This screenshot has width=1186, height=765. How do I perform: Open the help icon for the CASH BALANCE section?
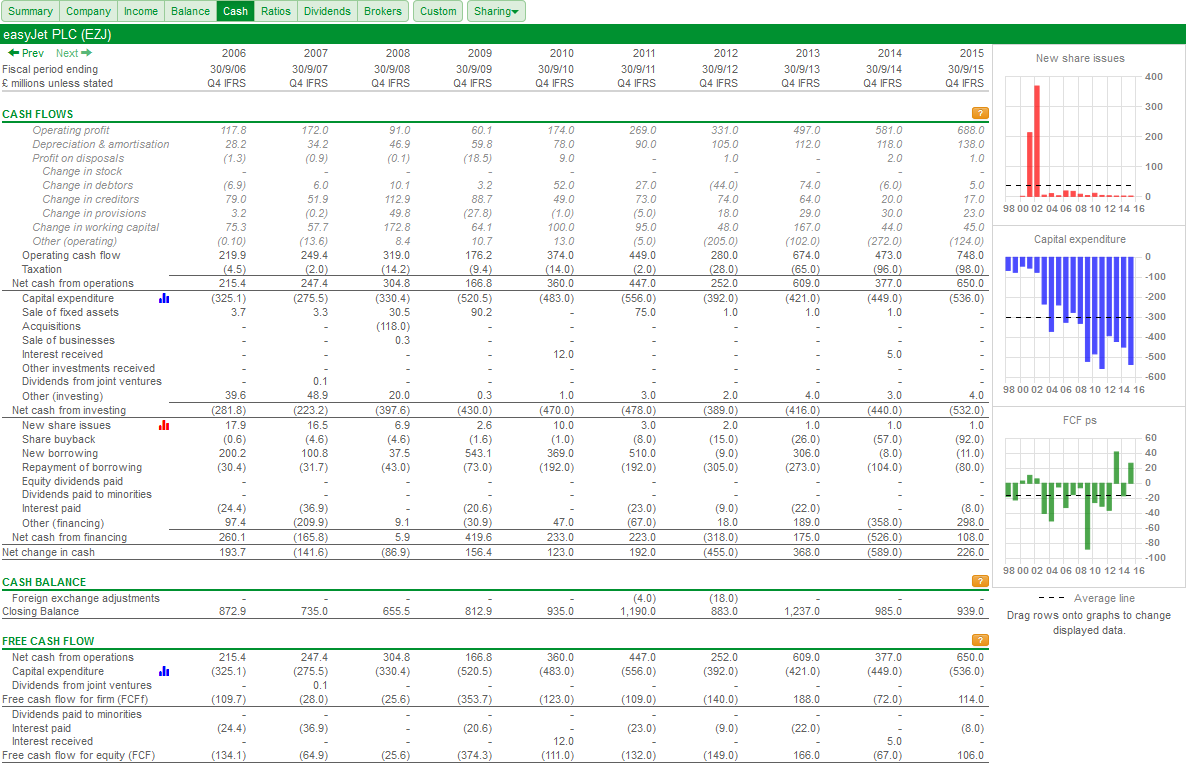pos(980,581)
